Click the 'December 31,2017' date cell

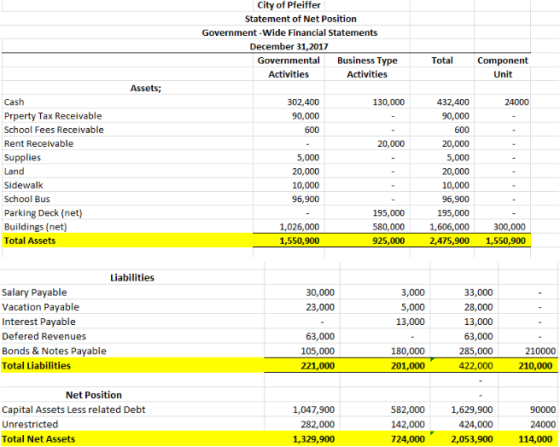pyautogui.click(x=289, y=47)
